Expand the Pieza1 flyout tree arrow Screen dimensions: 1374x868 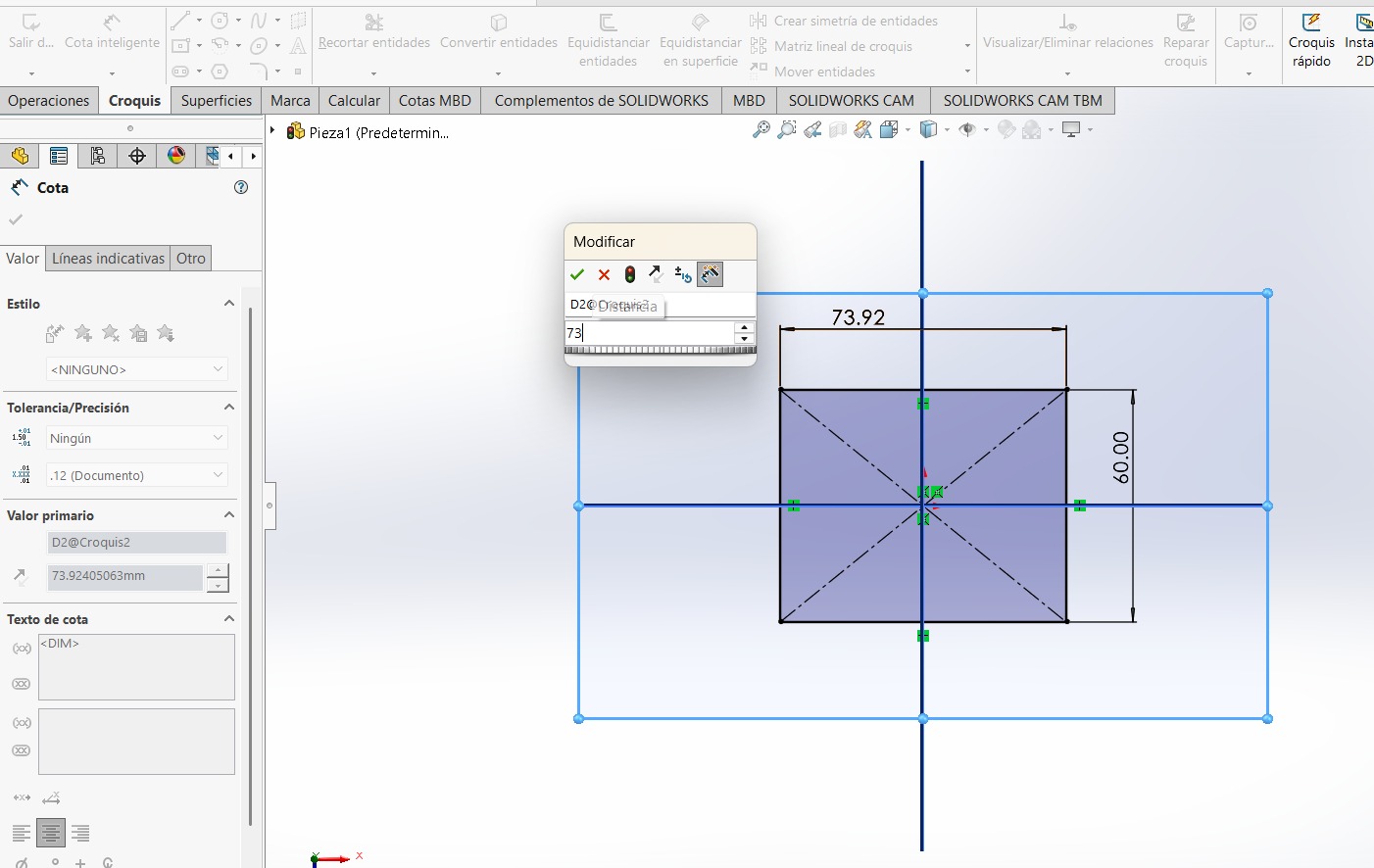click(x=272, y=130)
